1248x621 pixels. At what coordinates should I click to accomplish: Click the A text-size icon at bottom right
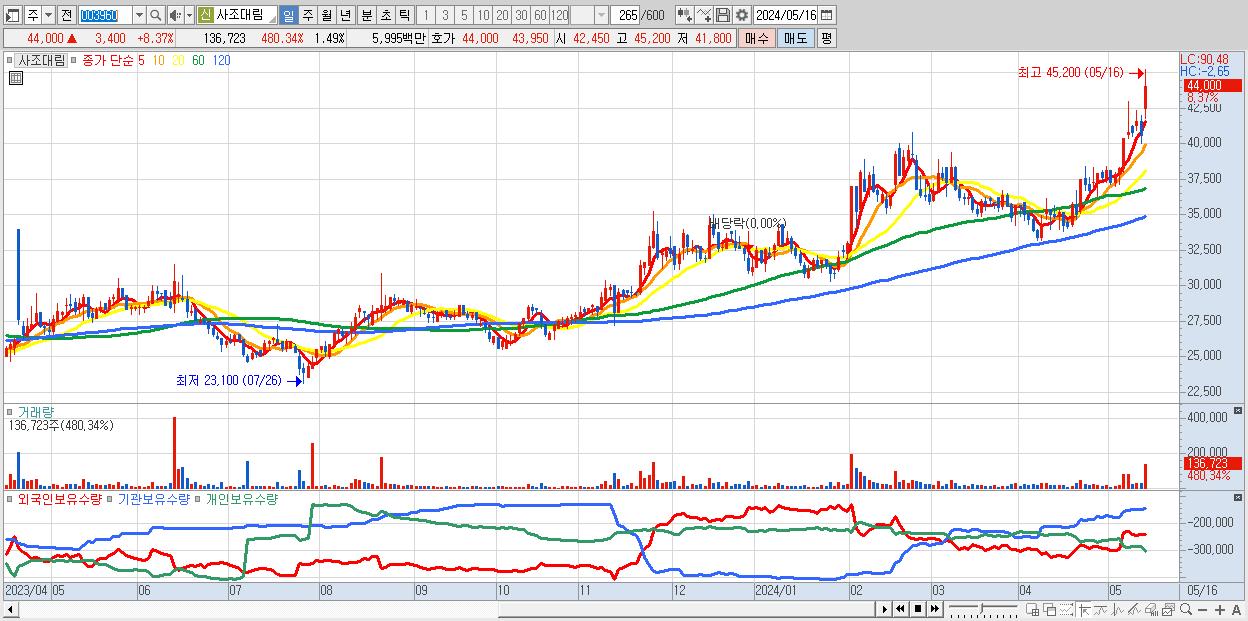click(x=1237, y=610)
